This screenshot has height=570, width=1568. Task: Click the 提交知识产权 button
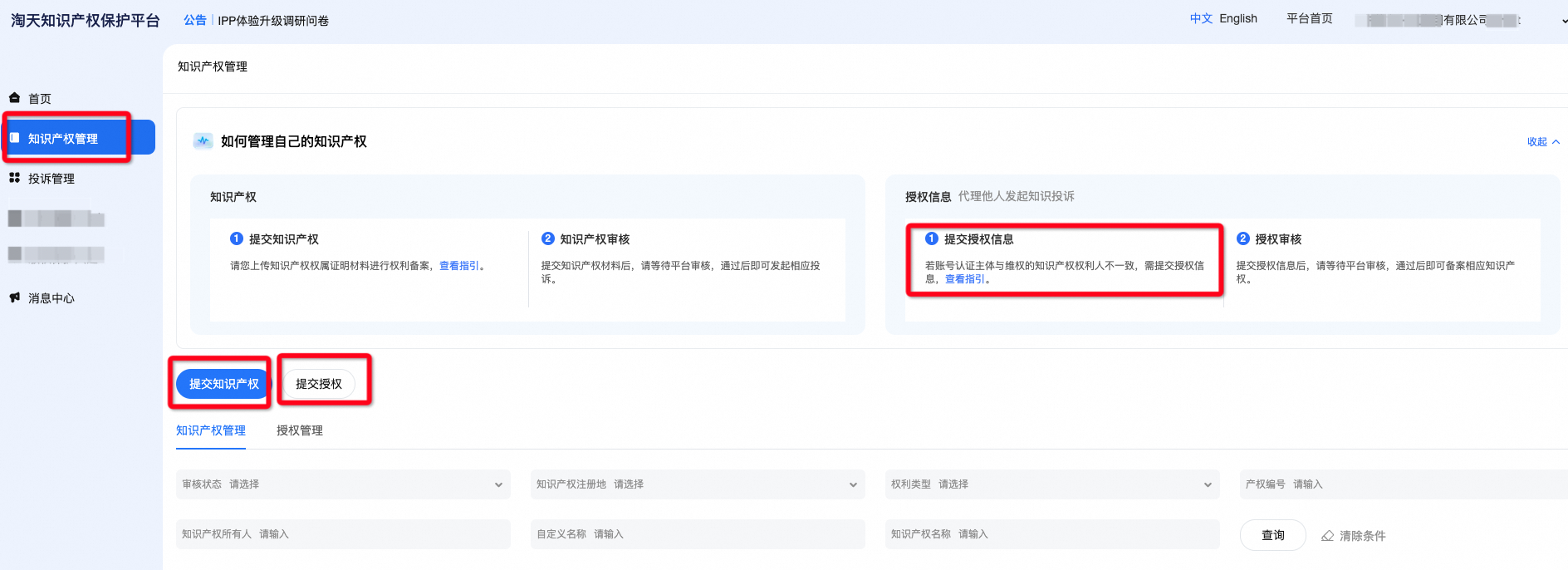tap(223, 384)
